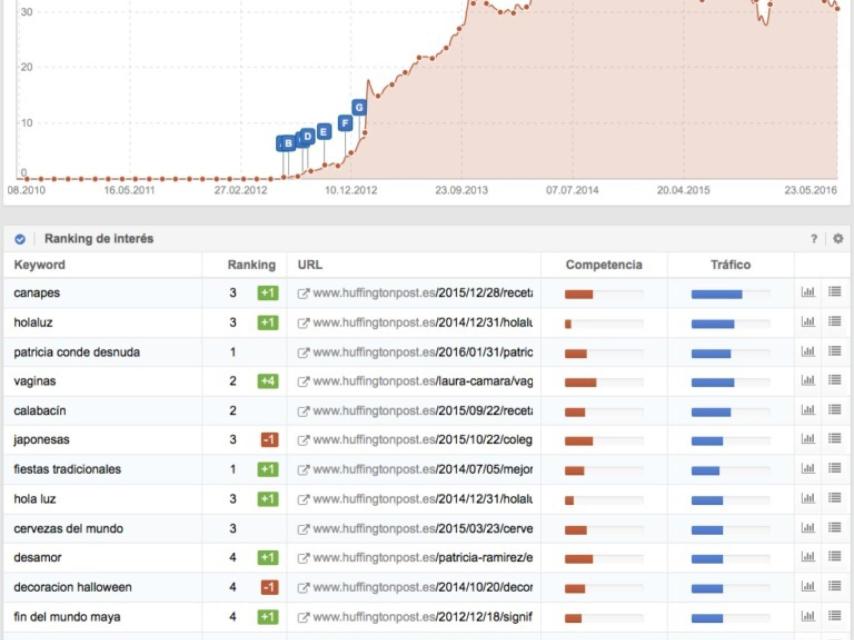This screenshot has width=854, height=640.
Task: Open the list icon for holaluz row
Action: [834, 322]
